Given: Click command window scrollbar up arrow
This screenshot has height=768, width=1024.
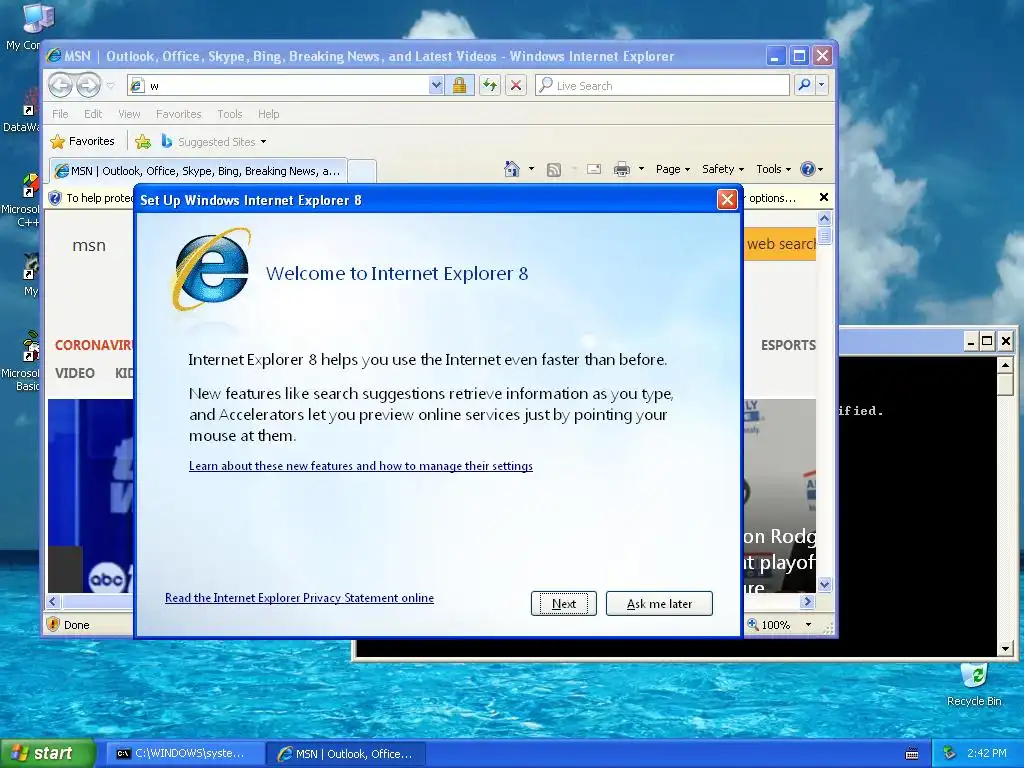Looking at the screenshot, I should tap(1005, 364).
